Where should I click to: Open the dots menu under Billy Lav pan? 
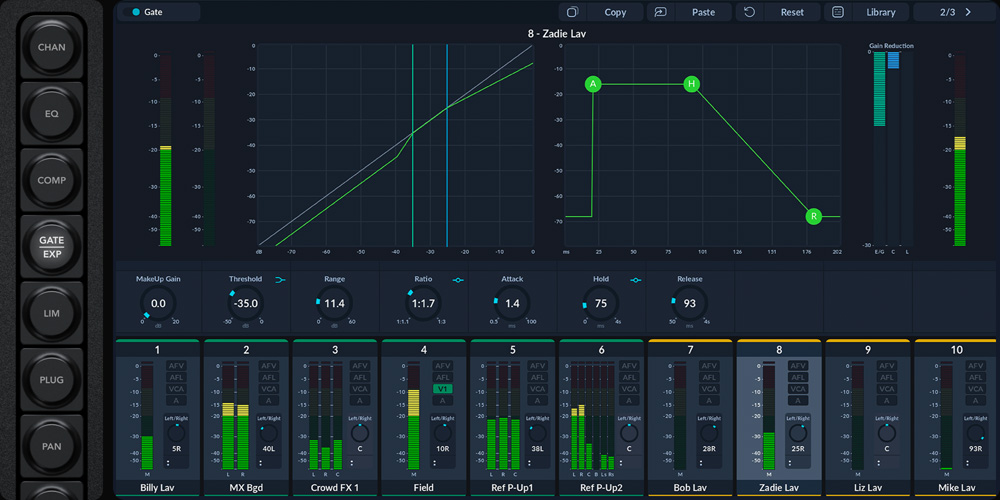coord(168,463)
